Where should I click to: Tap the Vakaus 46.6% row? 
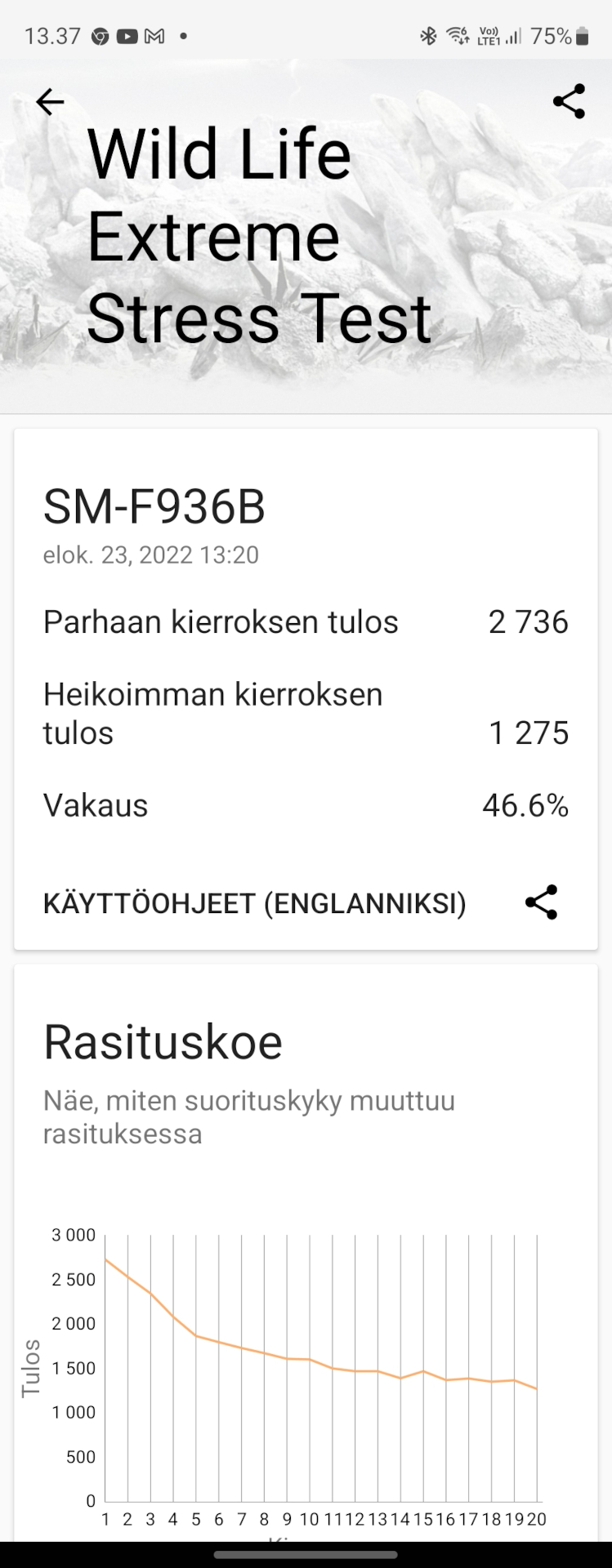point(306,805)
